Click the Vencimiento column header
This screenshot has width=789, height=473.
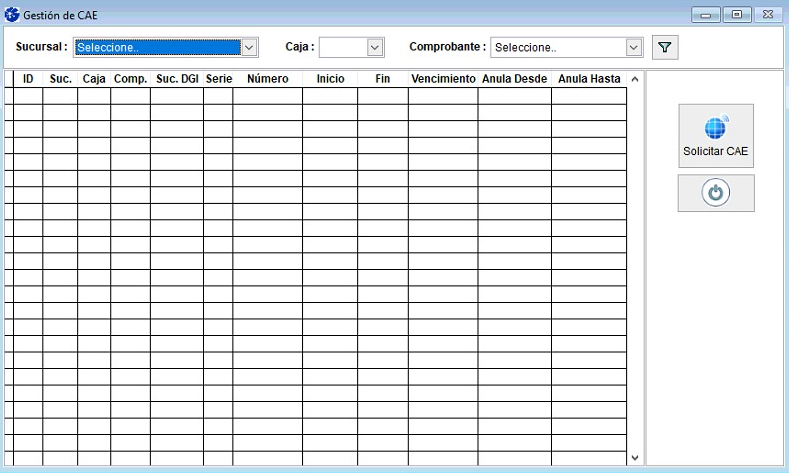pyautogui.click(x=443, y=79)
